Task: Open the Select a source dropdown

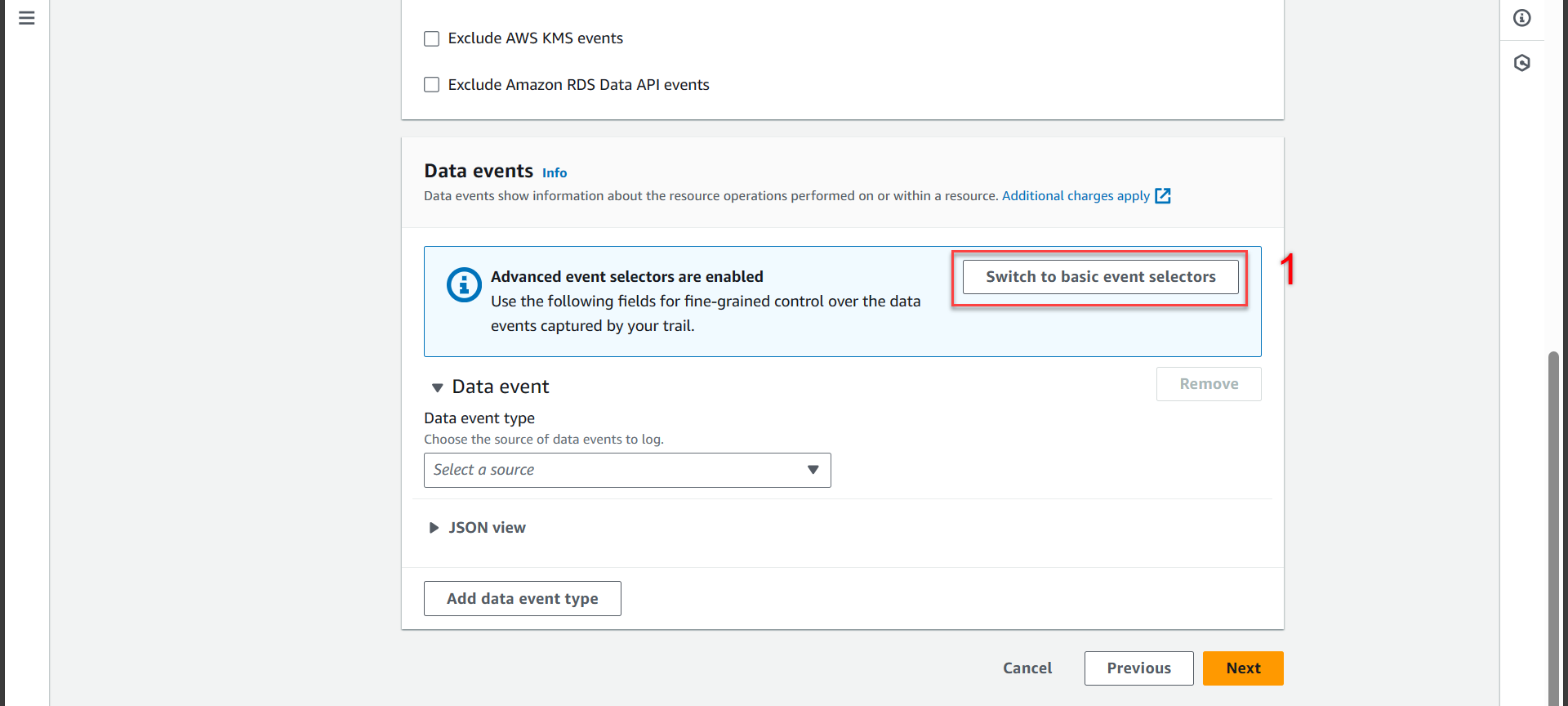Action: [x=626, y=470]
